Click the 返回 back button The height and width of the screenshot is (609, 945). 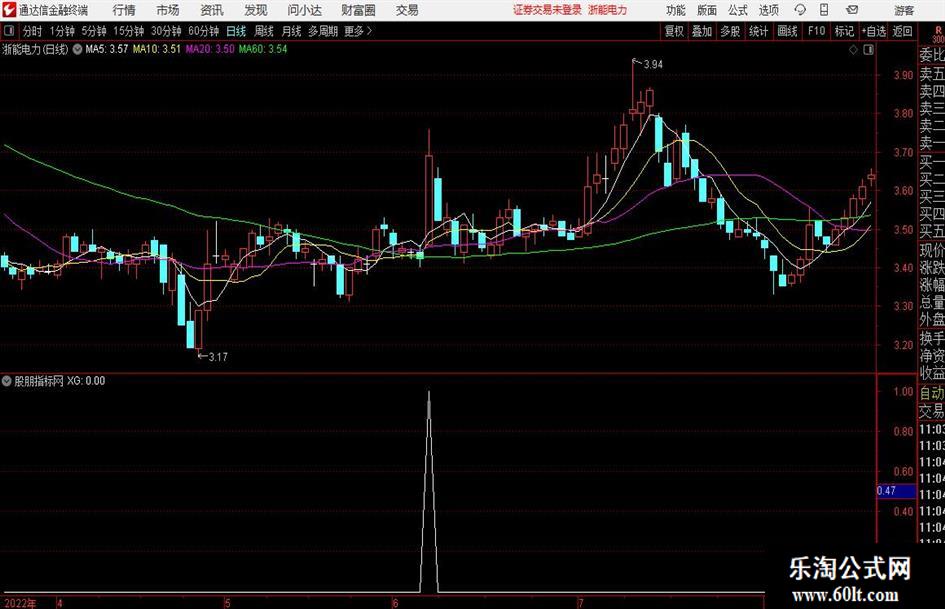[x=902, y=31]
